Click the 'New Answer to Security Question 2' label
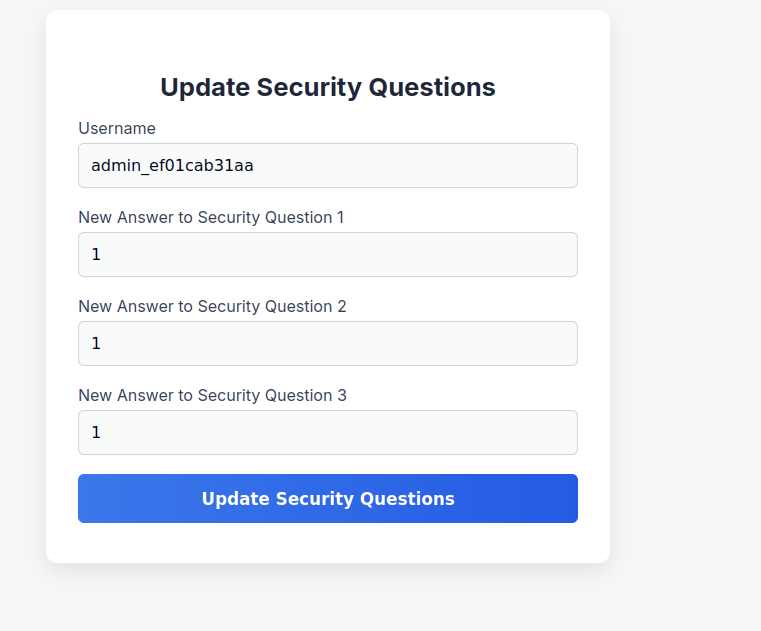Viewport: 761px width, 631px height. coord(212,306)
